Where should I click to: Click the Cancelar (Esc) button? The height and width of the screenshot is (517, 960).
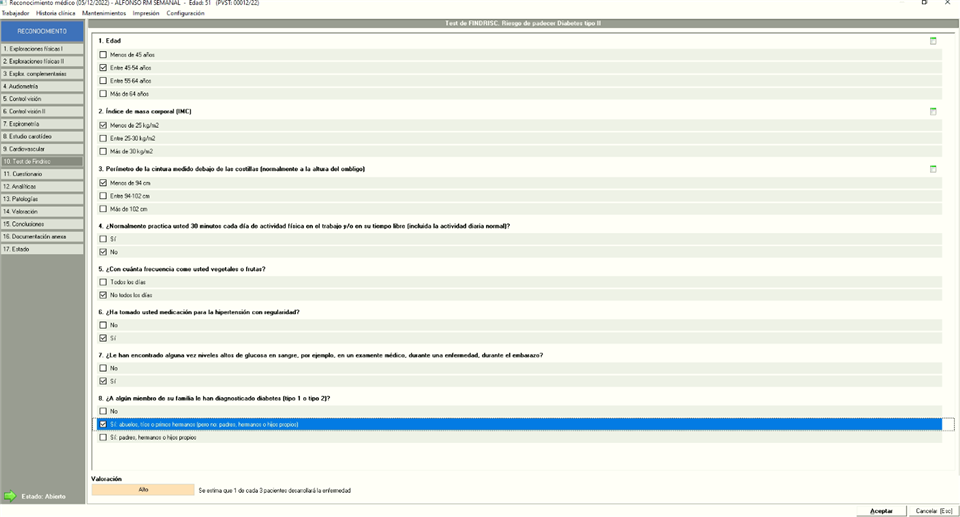tap(934, 511)
